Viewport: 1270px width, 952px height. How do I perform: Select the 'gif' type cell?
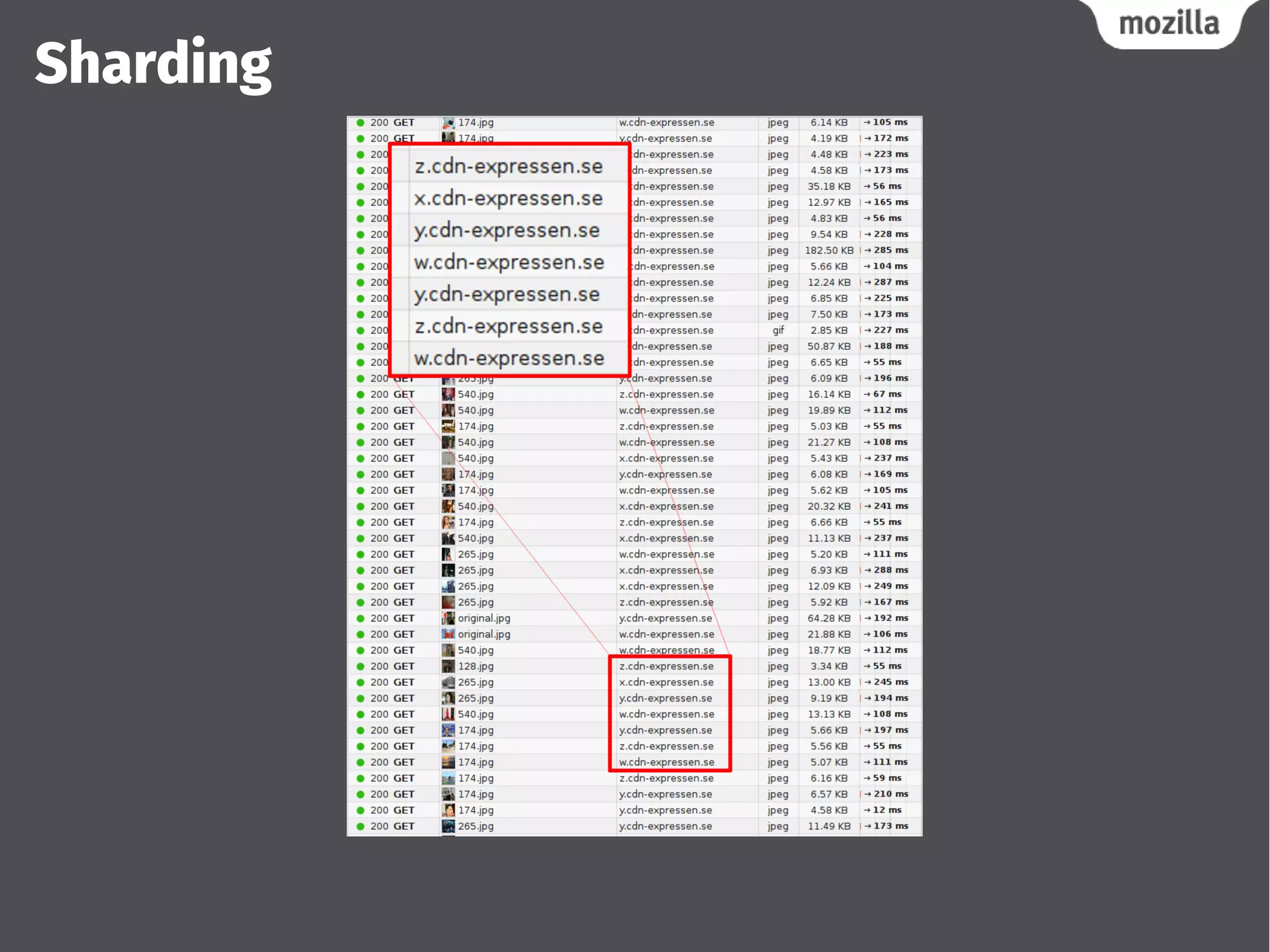click(x=778, y=331)
